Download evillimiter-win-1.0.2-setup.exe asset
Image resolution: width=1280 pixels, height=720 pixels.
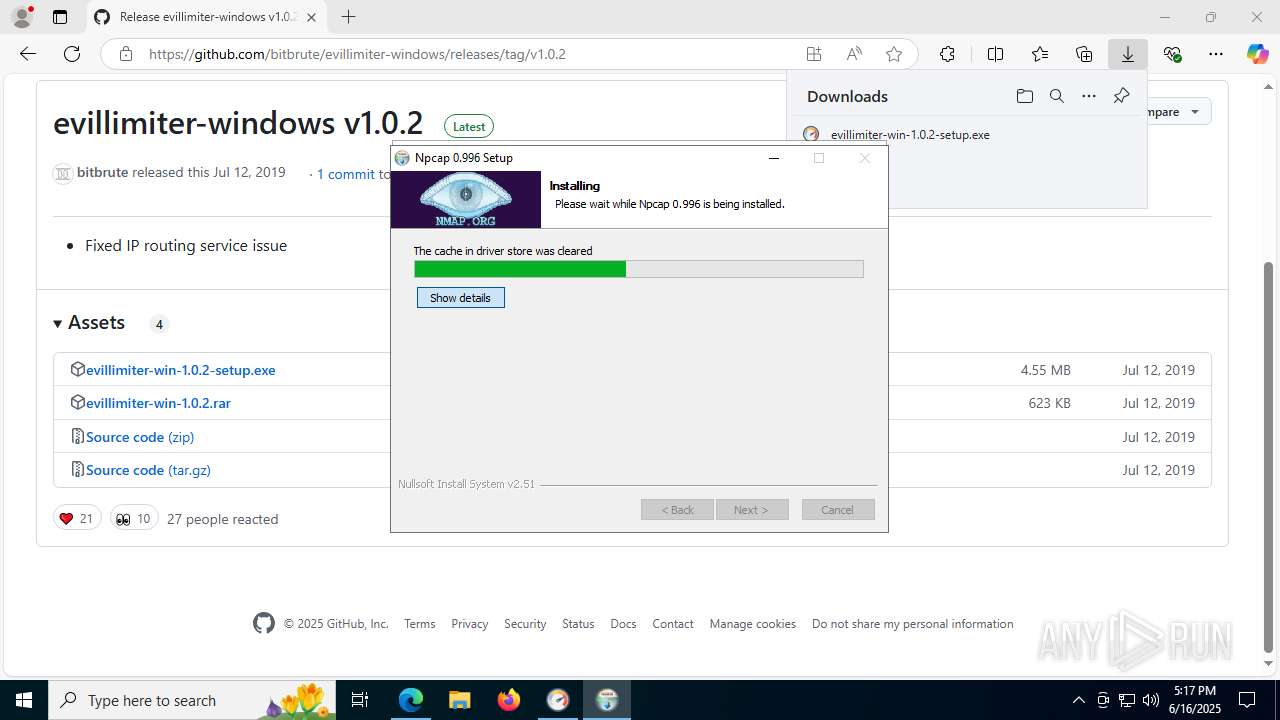(180, 370)
